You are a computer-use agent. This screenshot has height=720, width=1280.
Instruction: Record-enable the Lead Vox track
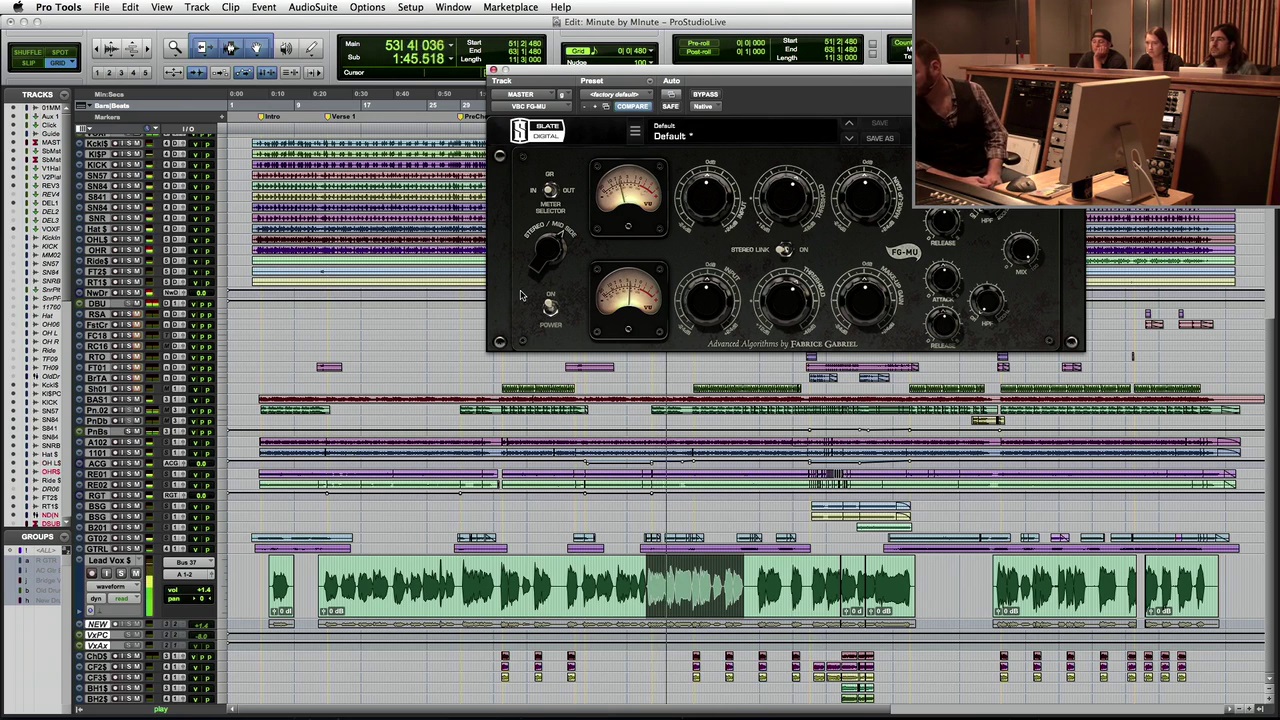coord(92,573)
